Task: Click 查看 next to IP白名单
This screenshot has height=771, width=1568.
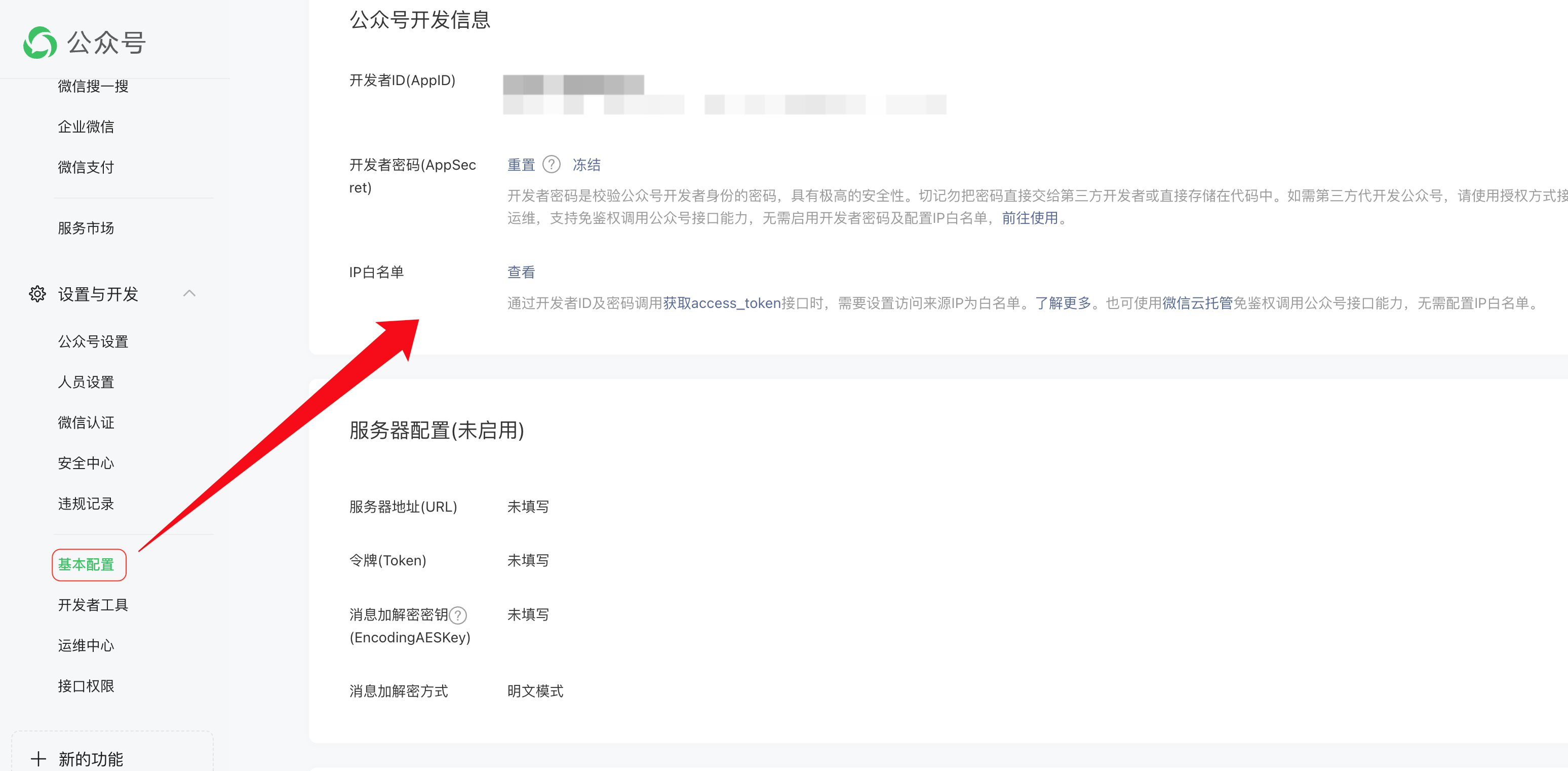Action: (521, 272)
